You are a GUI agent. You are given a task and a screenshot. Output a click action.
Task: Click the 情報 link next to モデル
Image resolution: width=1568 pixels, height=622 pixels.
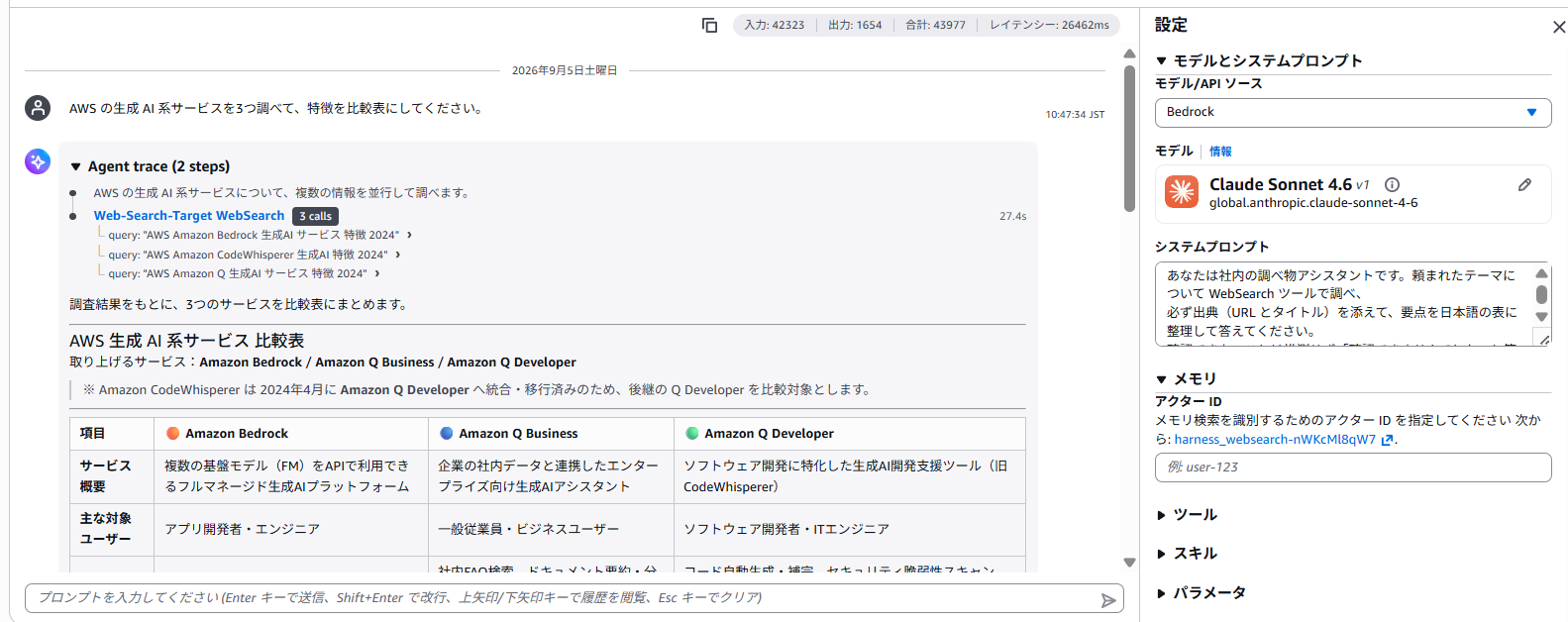coord(1220,152)
